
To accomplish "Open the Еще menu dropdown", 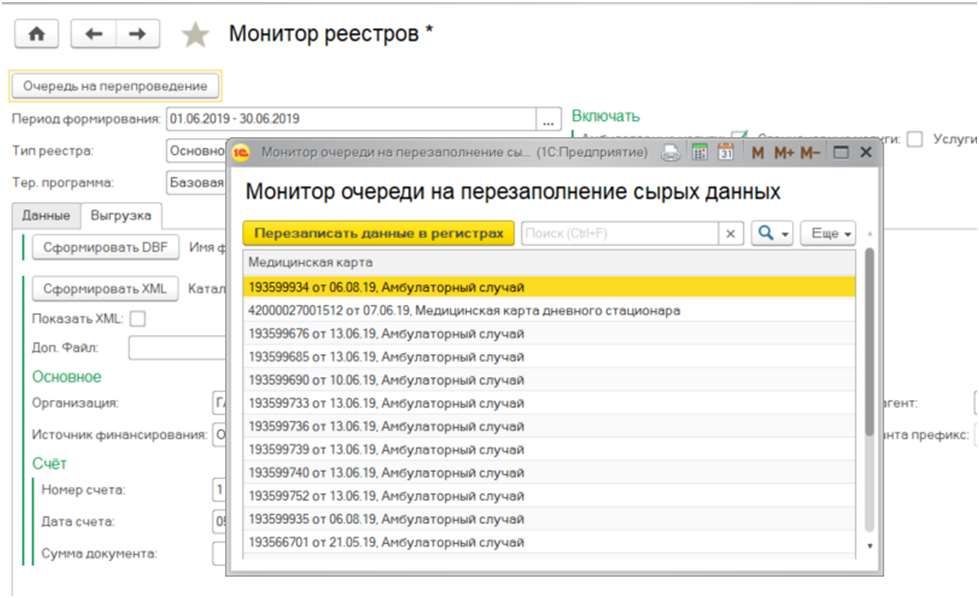I will [x=828, y=233].
